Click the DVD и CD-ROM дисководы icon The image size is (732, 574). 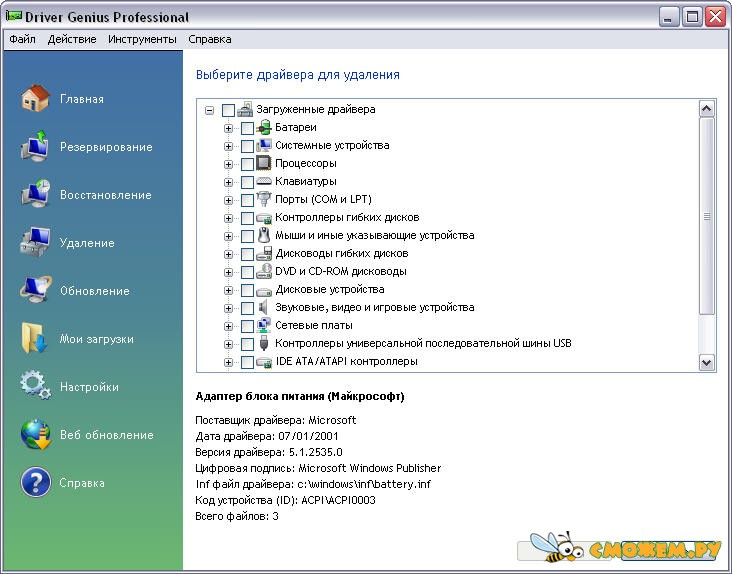click(264, 271)
